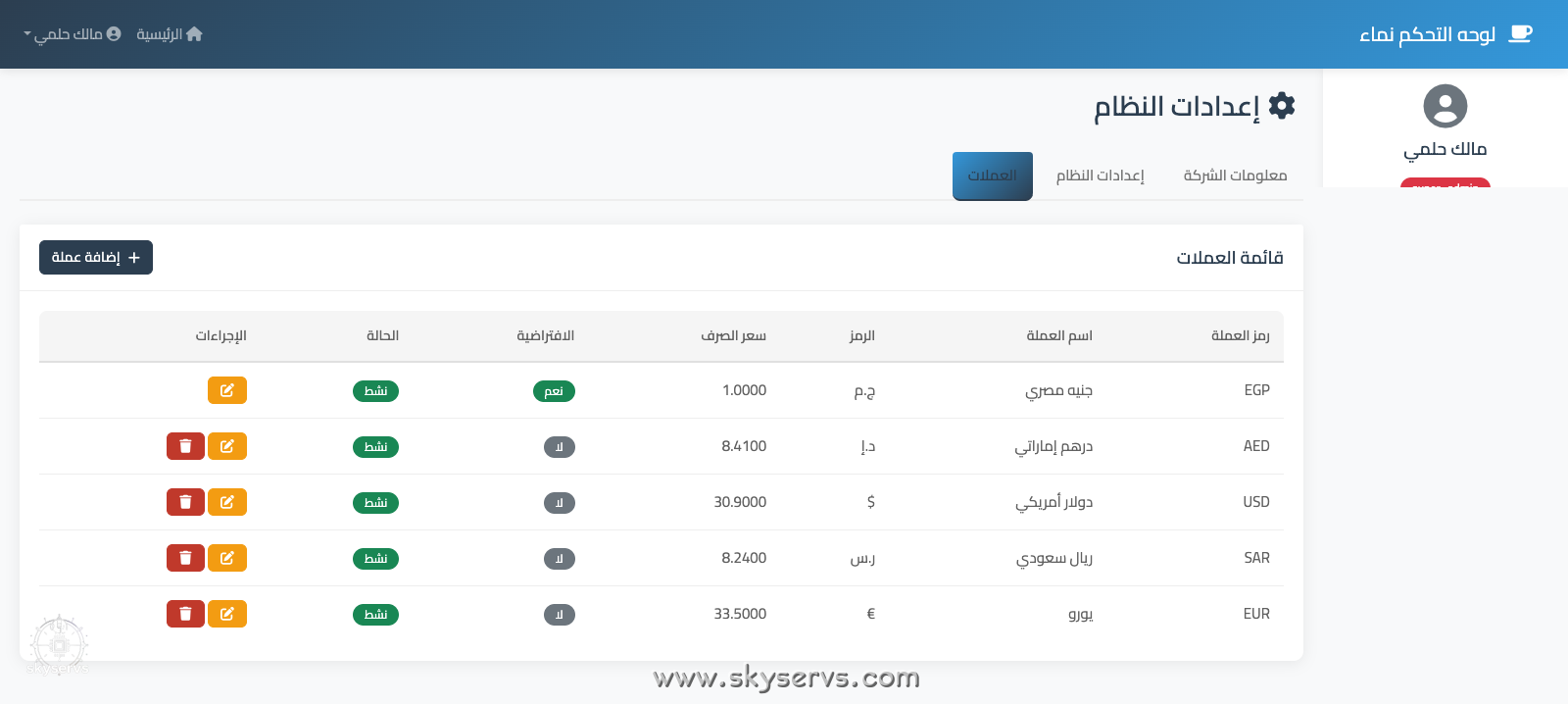Click جنيه مصري currency name
Screen dimensions: 1568x704
pos(1058,390)
